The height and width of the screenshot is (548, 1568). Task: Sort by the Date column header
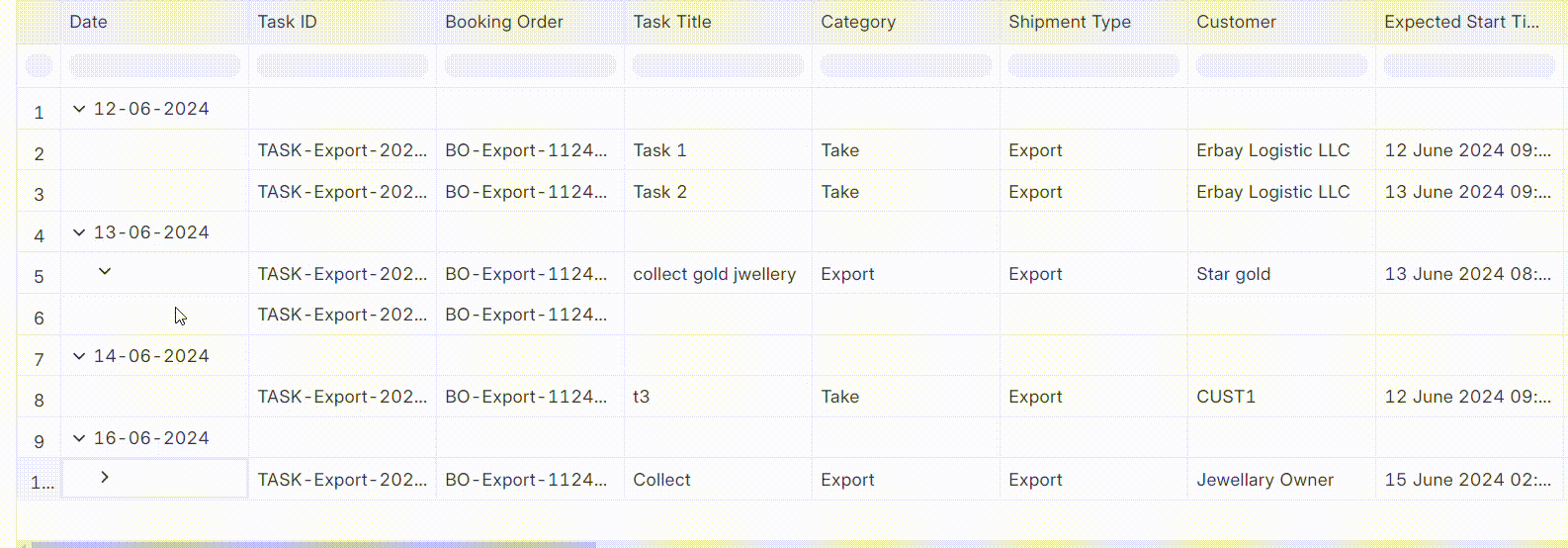pyautogui.click(x=88, y=22)
